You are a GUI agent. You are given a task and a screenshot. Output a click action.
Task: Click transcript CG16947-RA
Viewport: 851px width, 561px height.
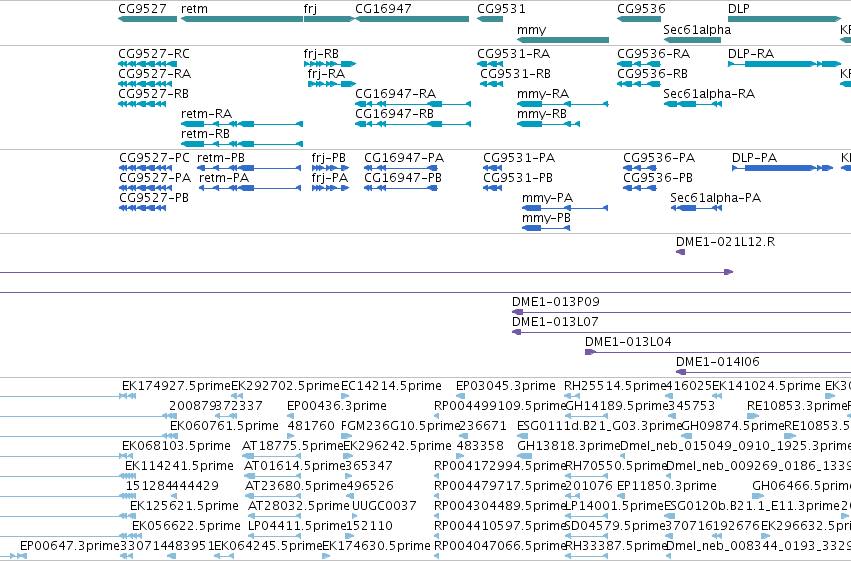(x=396, y=94)
